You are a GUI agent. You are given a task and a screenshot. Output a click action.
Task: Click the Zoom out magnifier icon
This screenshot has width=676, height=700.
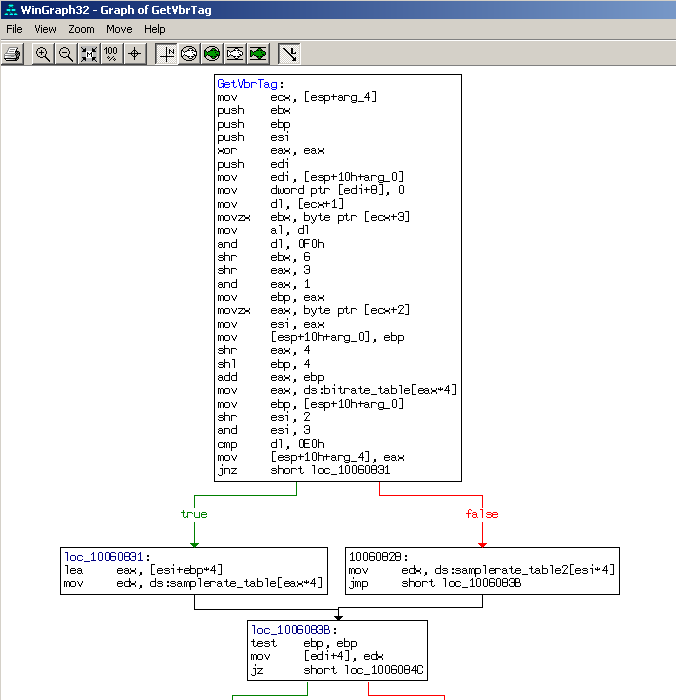(66, 53)
